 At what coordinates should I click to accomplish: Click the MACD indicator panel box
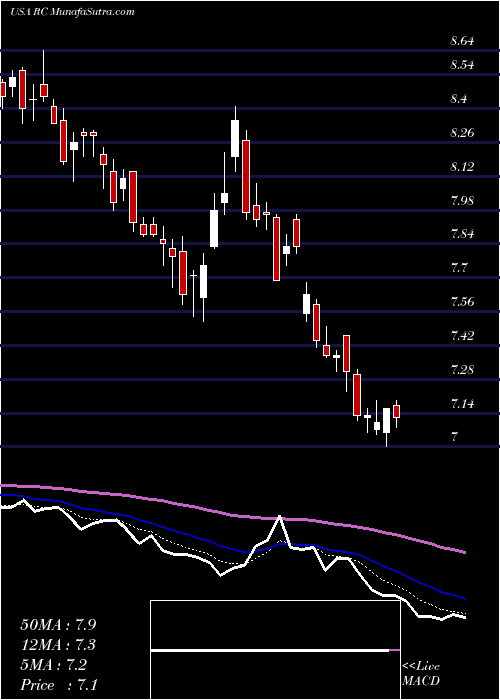tap(275, 650)
